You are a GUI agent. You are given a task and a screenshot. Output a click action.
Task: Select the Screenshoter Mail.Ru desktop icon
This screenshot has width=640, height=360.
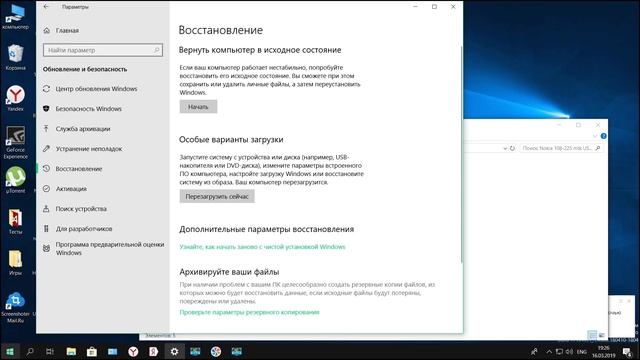(x=16, y=307)
